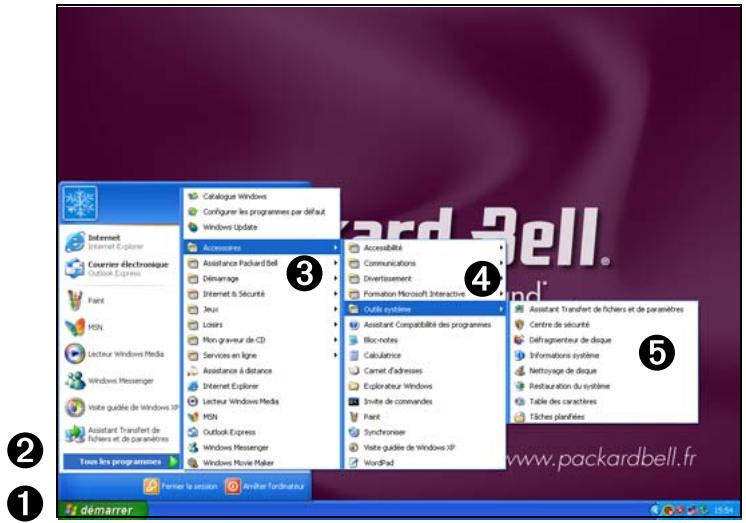
Task: Expand the Démarrage folder
Action: (x=262, y=278)
